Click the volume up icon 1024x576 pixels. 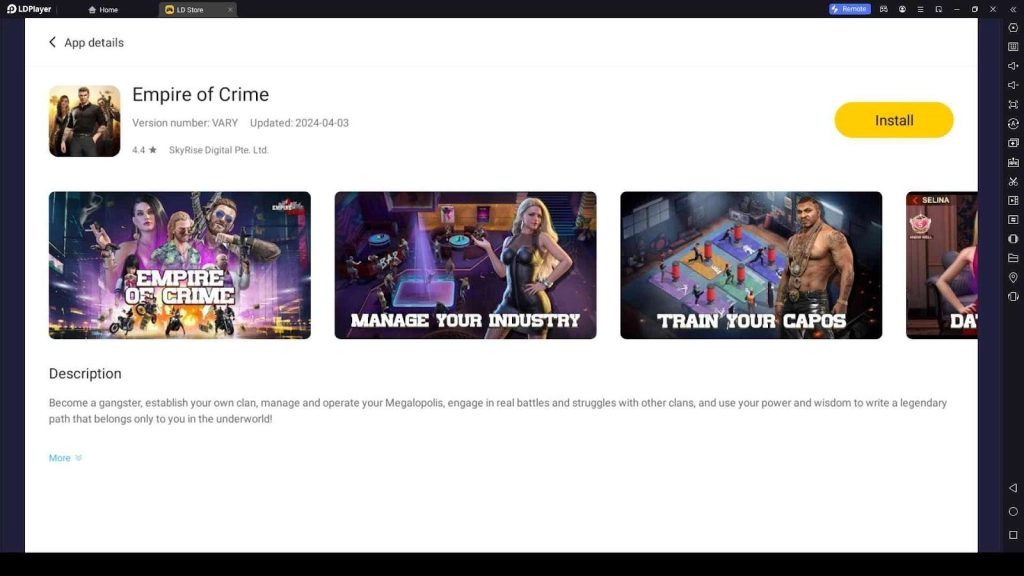tap(1013, 66)
